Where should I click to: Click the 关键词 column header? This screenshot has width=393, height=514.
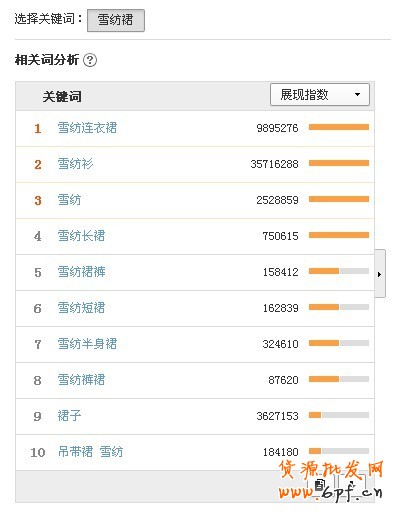(x=62, y=97)
